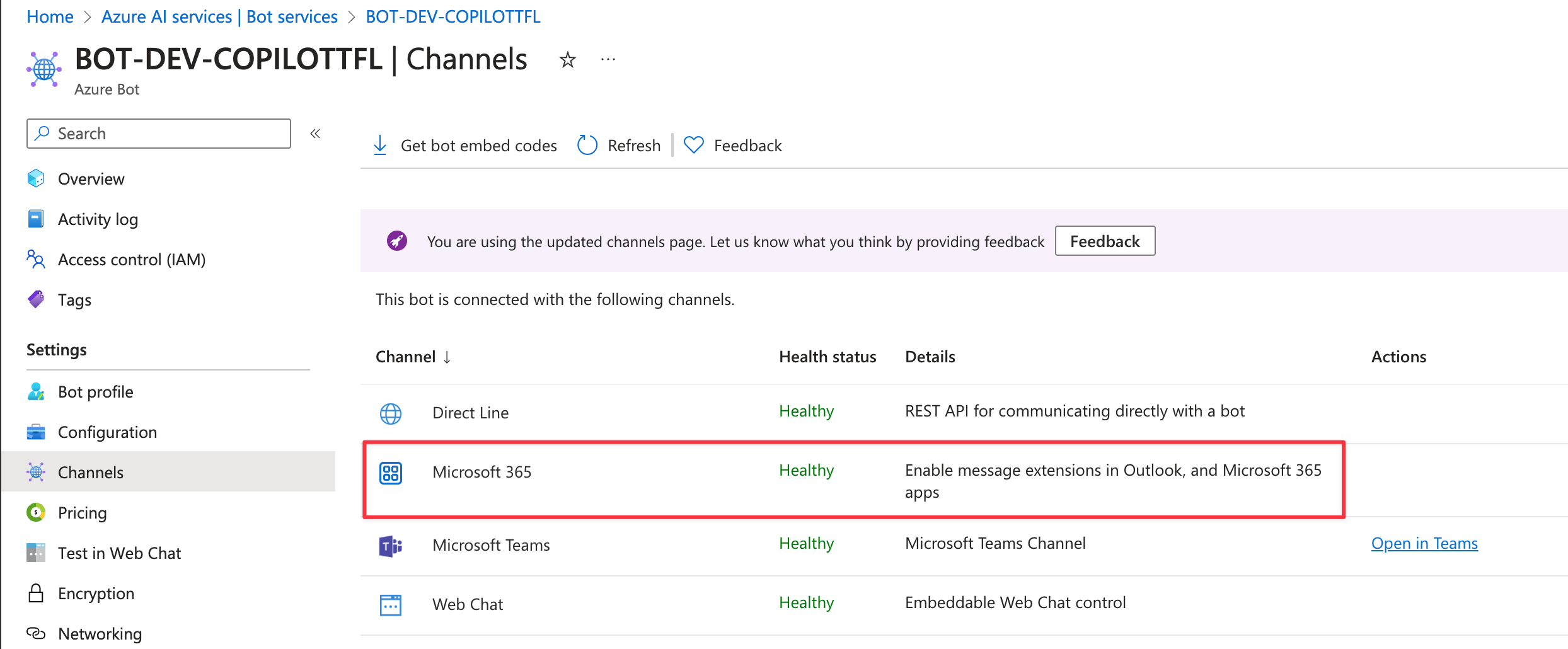The width and height of the screenshot is (1568, 649).
Task: Click the Networking link icon
Action: pos(36,633)
